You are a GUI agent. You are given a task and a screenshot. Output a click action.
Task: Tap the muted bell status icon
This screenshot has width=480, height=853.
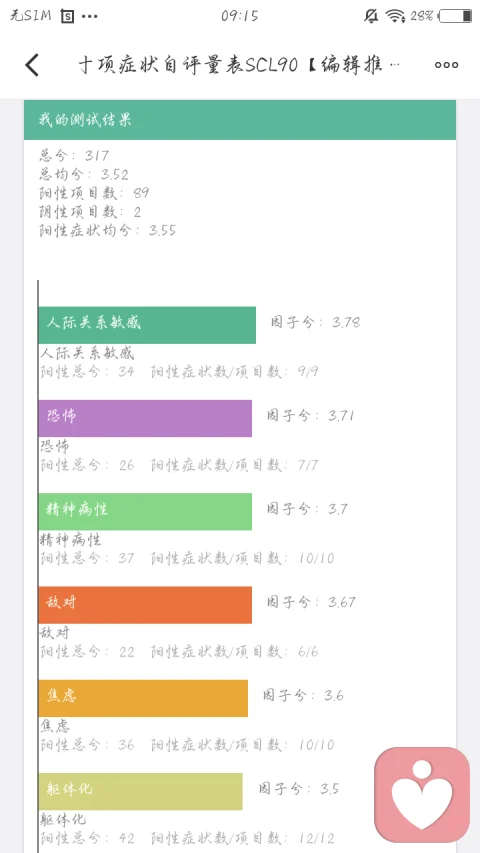point(371,16)
